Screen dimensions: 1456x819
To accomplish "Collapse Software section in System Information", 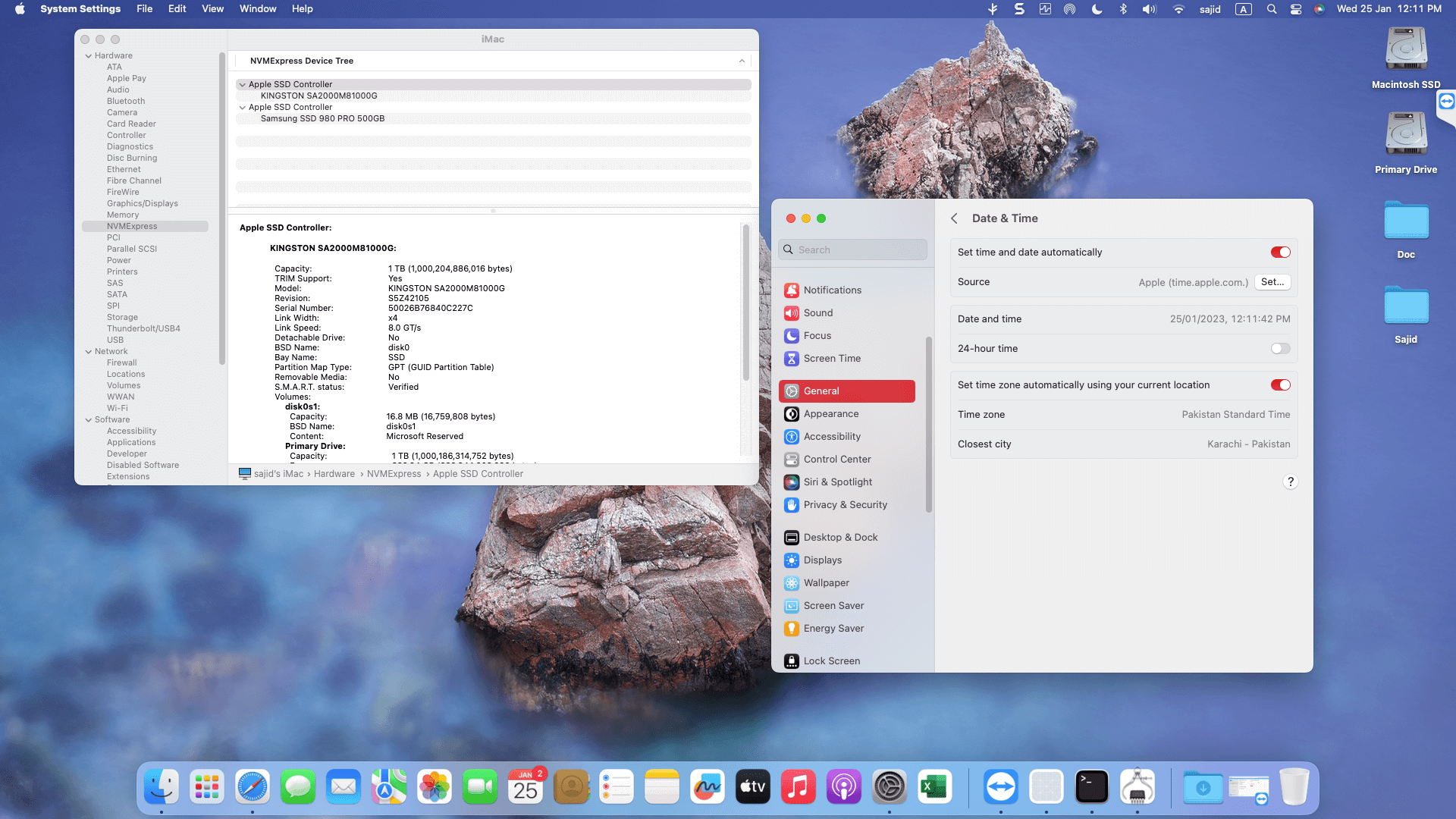I will point(89,419).
